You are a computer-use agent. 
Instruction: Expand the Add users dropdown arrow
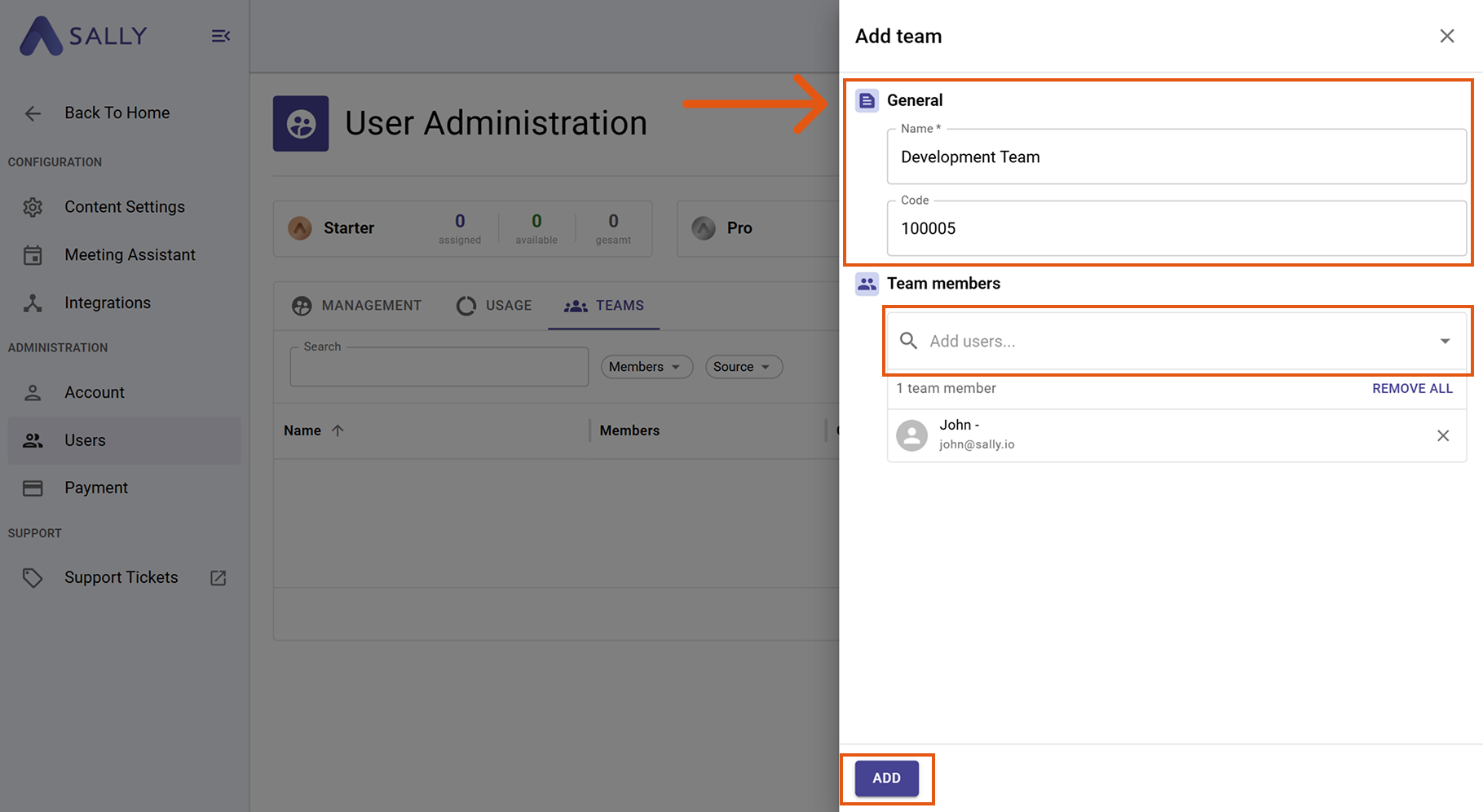(x=1444, y=342)
